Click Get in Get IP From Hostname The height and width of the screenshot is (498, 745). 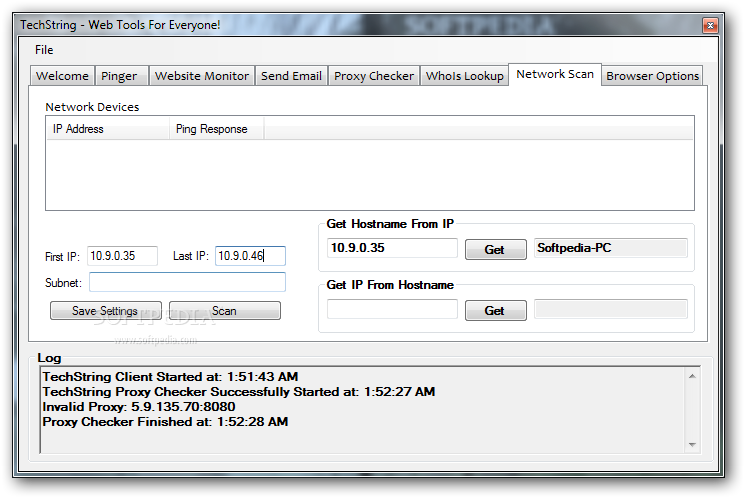click(x=496, y=310)
